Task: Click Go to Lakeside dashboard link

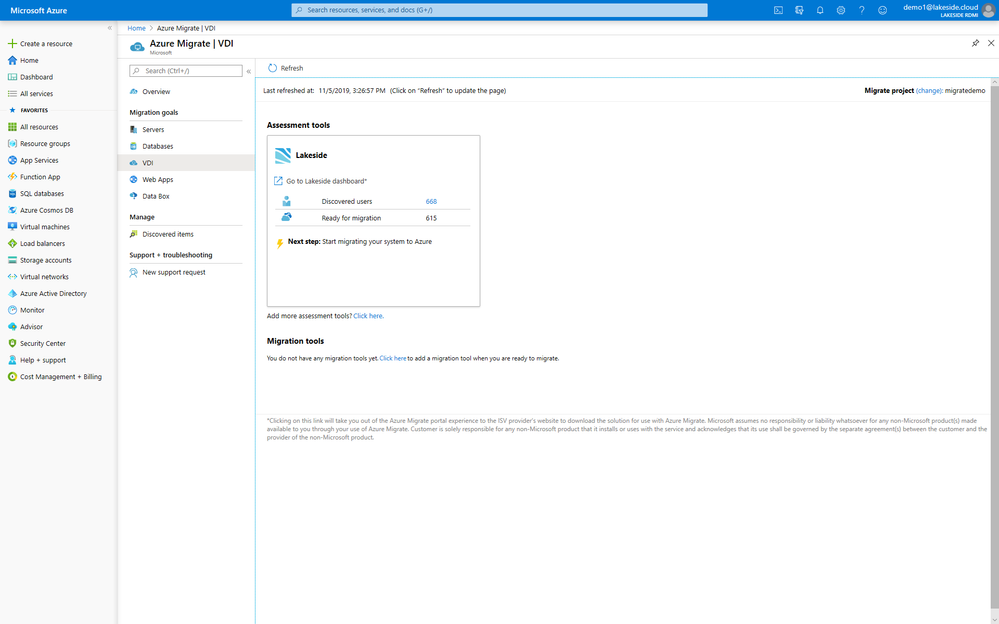Action: click(326, 181)
